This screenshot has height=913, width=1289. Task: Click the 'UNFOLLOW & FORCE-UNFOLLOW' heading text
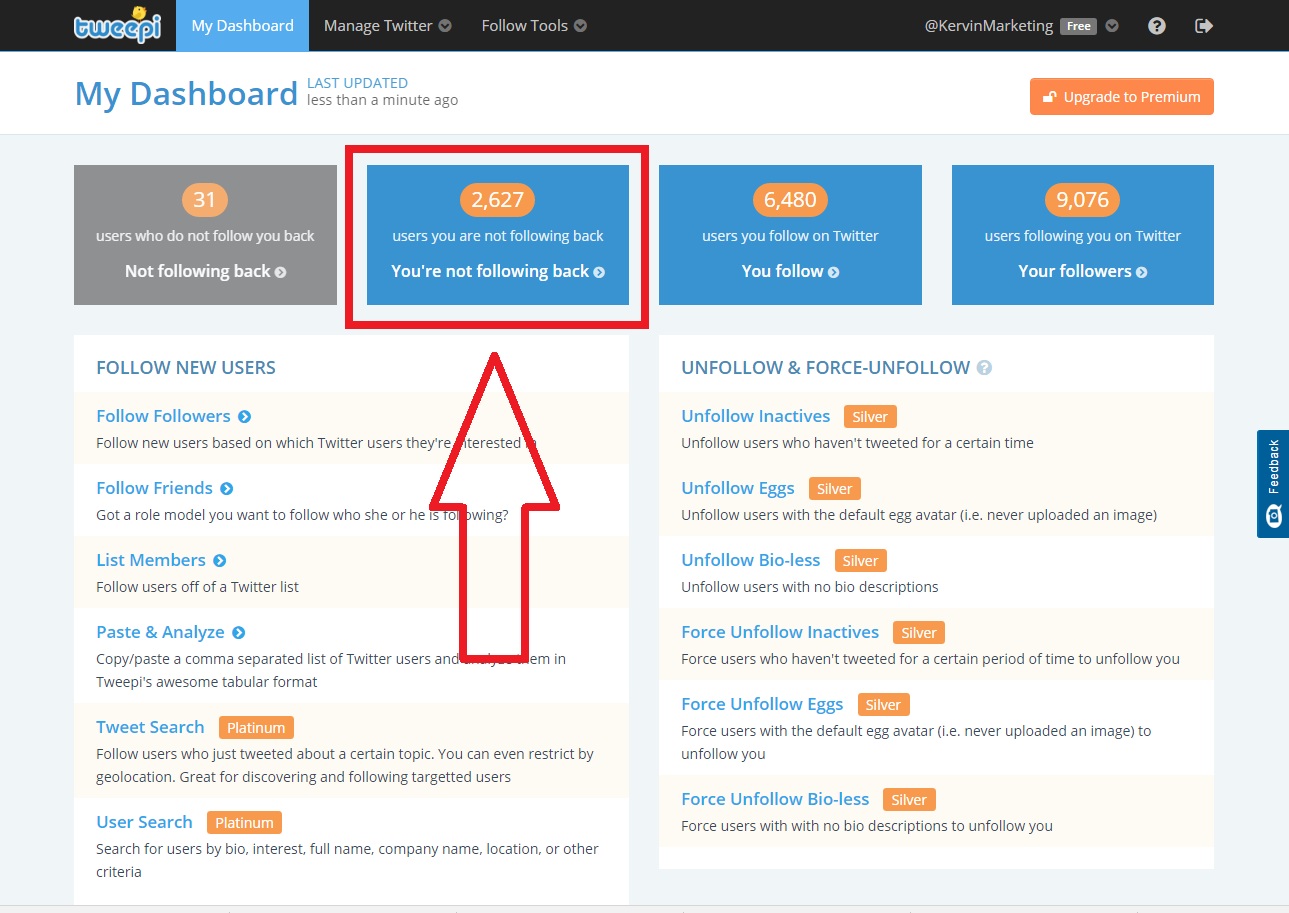tap(826, 368)
